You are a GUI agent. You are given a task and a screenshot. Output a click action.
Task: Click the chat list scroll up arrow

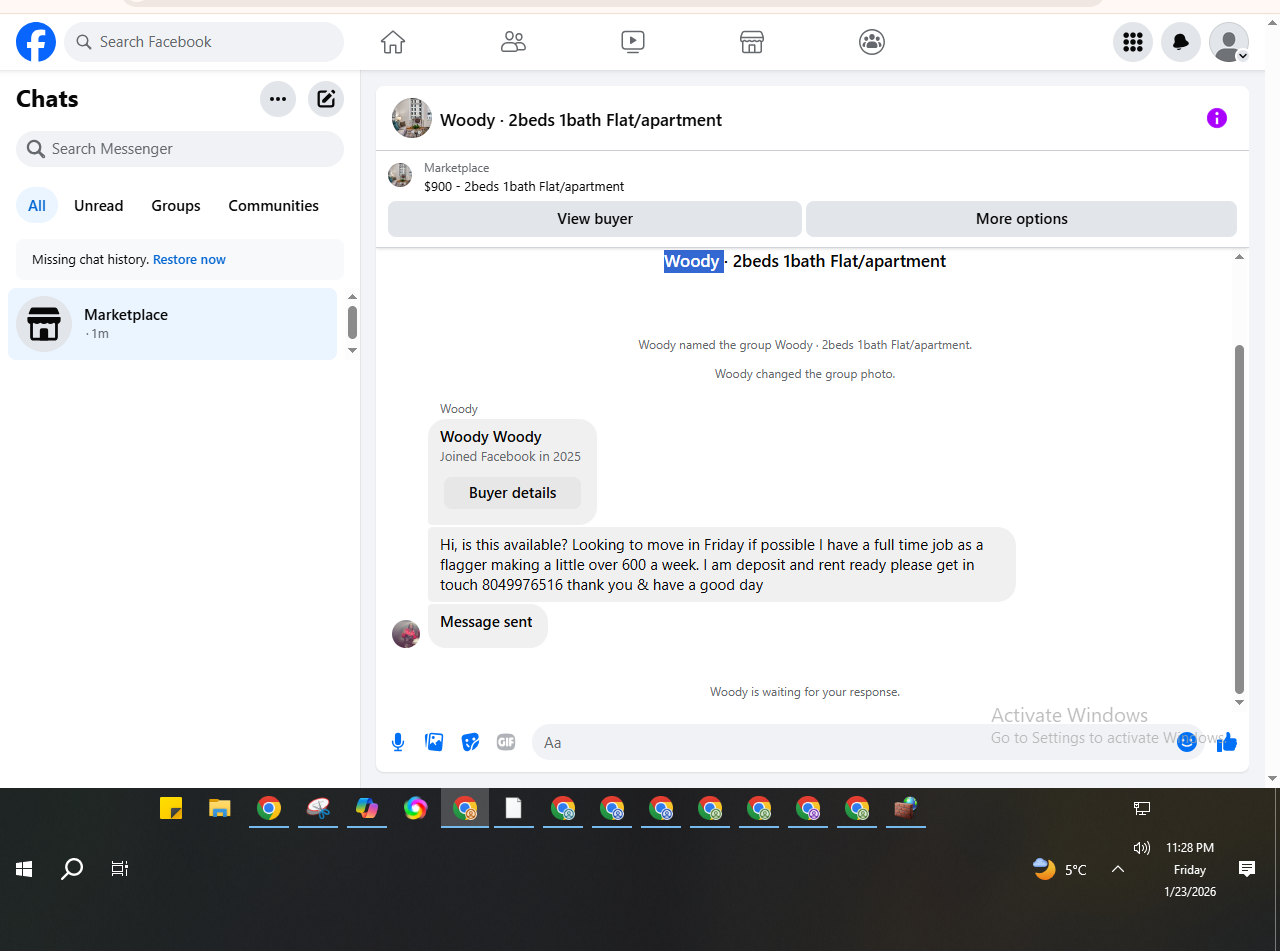(x=352, y=297)
